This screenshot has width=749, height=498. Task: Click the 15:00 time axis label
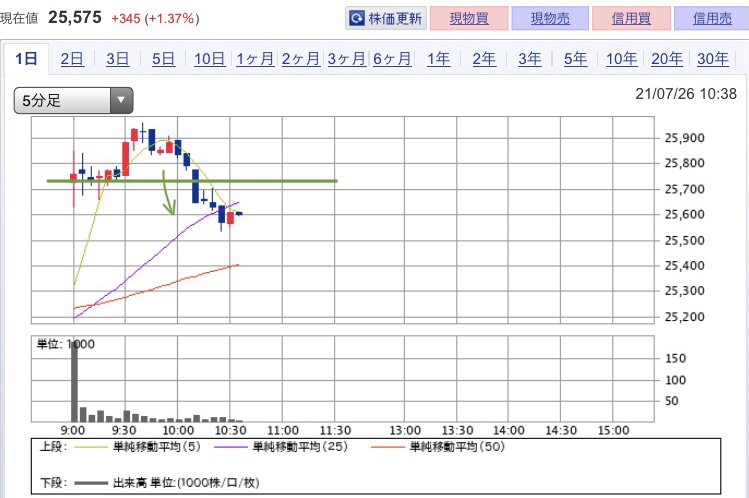pyautogui.click(x=613, y=430)
